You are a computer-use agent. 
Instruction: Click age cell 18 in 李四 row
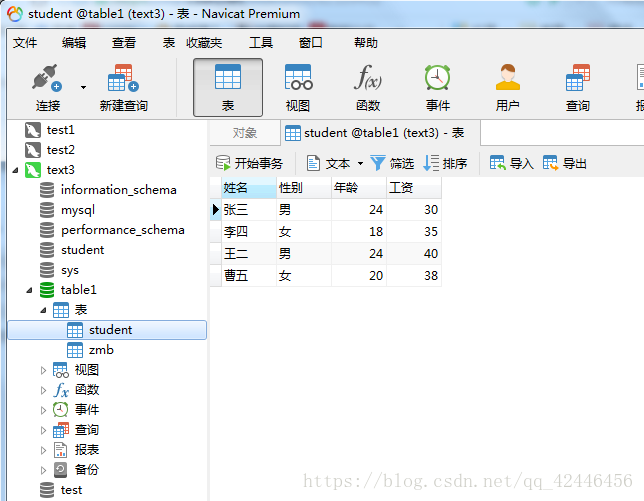pyautogui.click(x=359, y=232)
